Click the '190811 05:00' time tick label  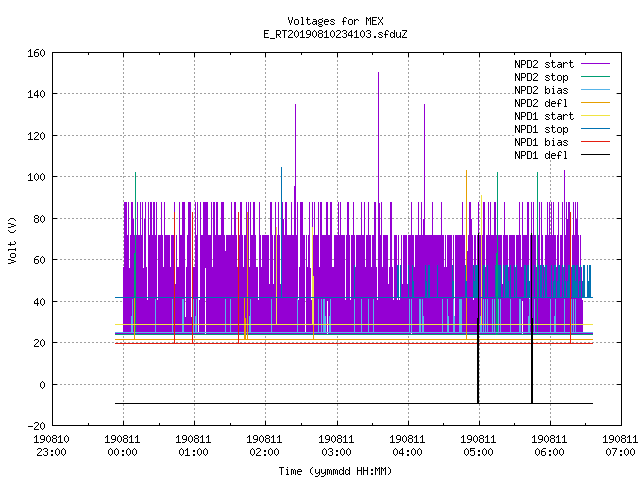(478, 446)
